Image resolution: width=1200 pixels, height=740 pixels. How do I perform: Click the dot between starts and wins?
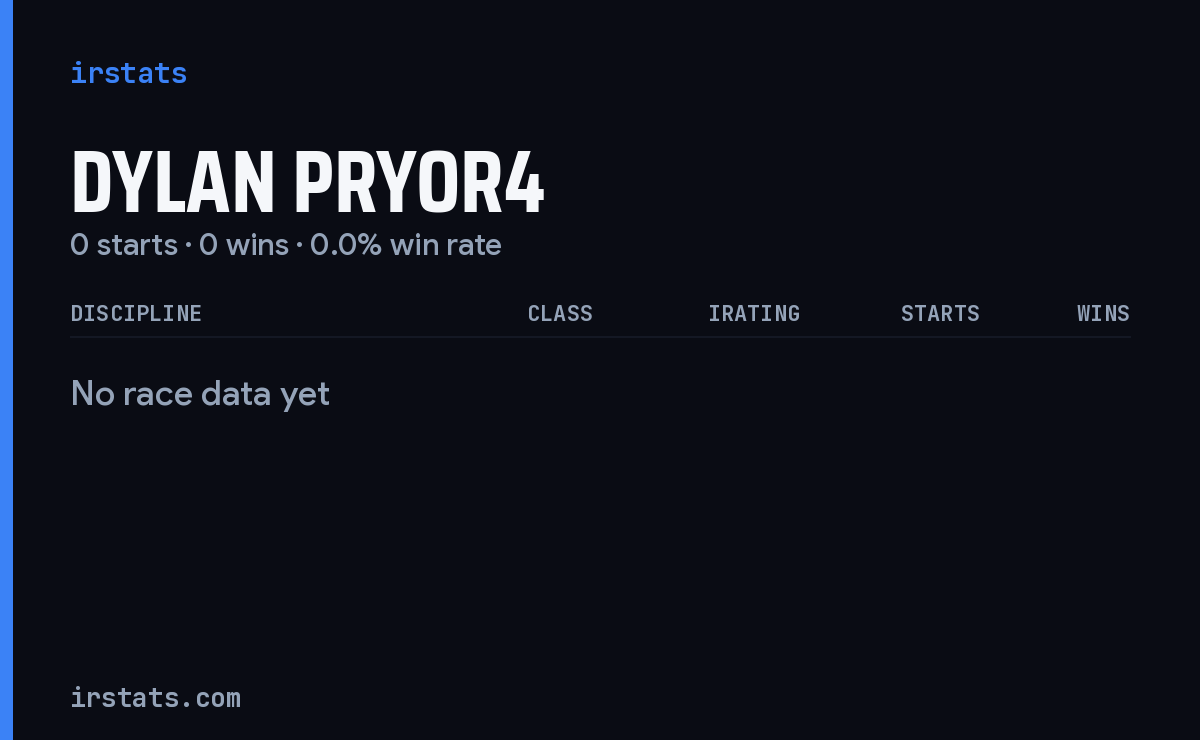(x=188, y=245)
